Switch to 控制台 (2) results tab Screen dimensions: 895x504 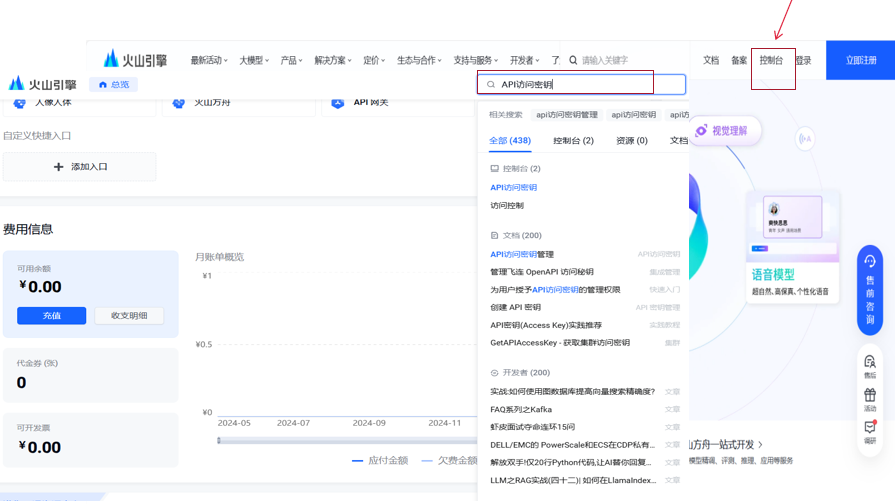point(573,140)
